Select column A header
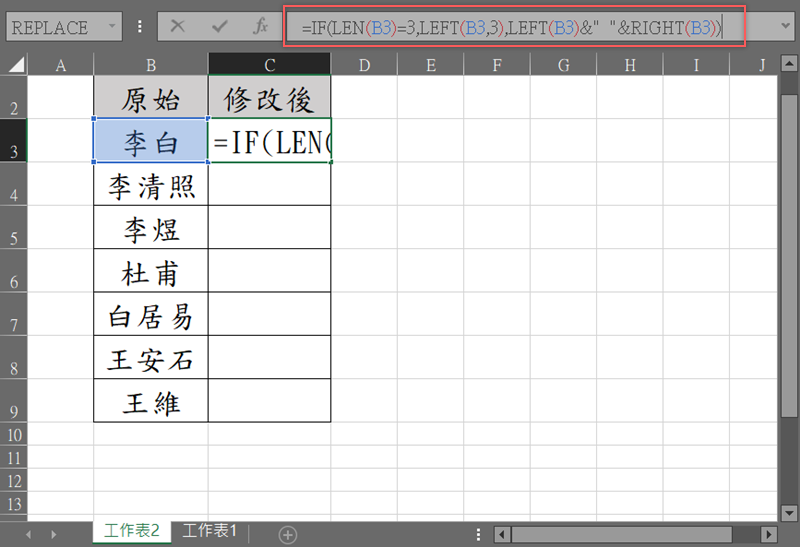800x547 pixels. (x=61, y=65)
